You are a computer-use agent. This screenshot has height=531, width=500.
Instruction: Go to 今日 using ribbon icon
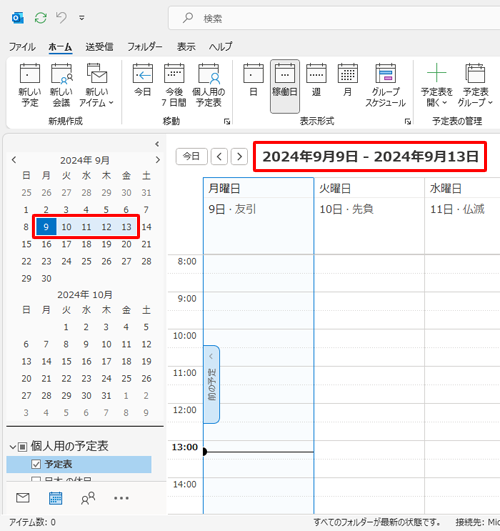pyautogui.click(x=143, y=81)
